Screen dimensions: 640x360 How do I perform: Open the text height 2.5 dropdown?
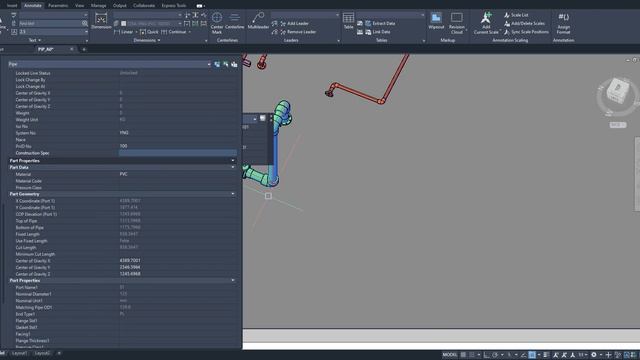click(x=86, y=32)
